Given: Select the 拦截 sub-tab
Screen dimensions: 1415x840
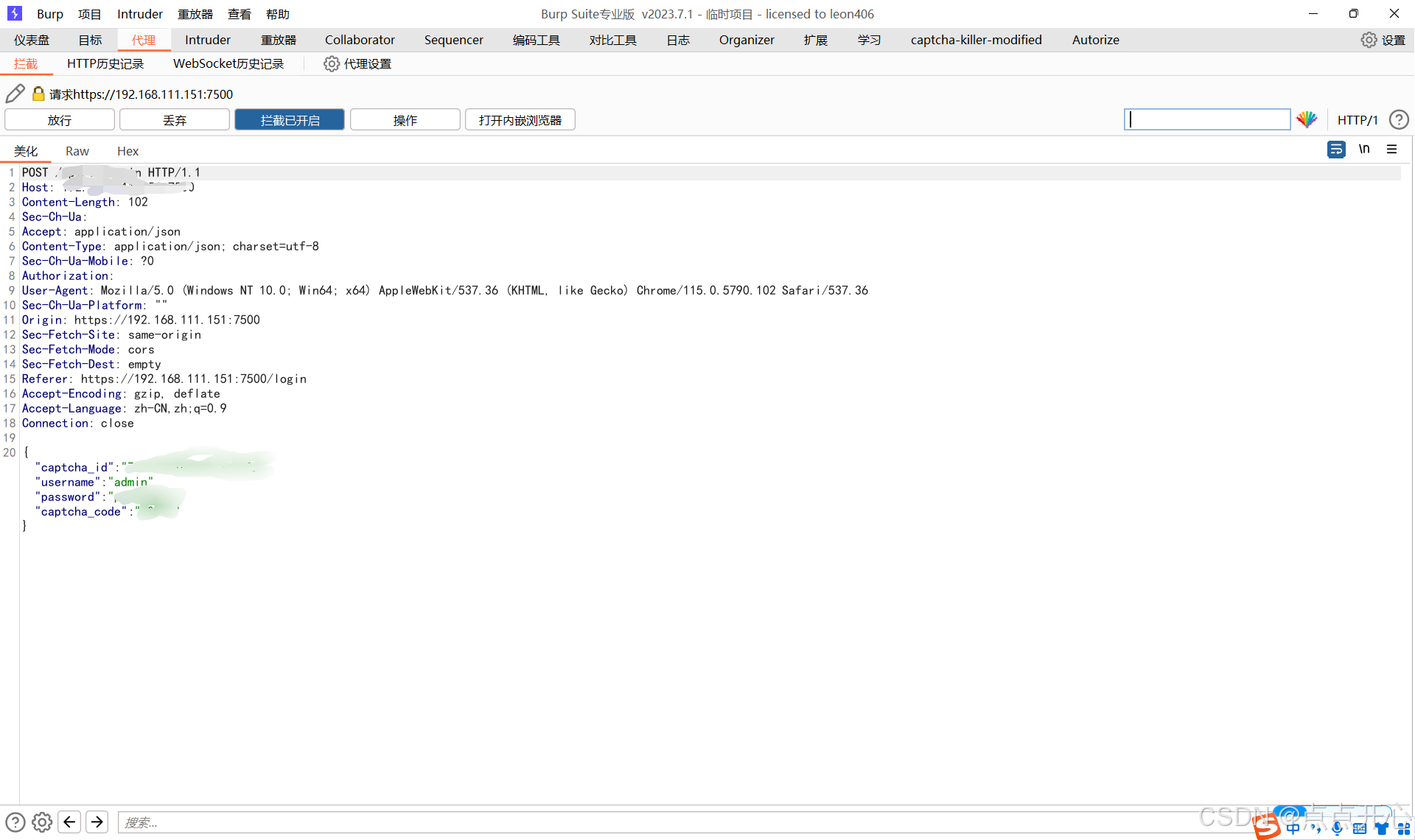Looking at the screenshot, I should coord(26,64).
